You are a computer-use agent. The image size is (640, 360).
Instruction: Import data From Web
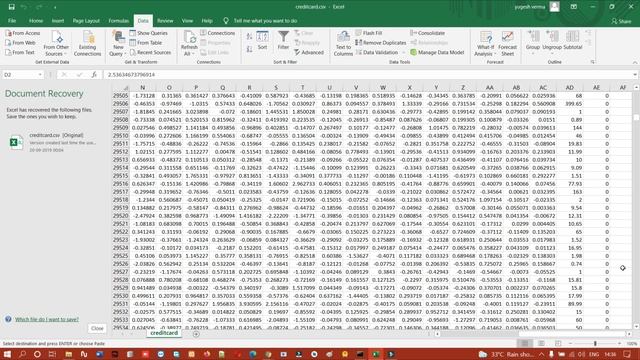[x=20, y=42]
